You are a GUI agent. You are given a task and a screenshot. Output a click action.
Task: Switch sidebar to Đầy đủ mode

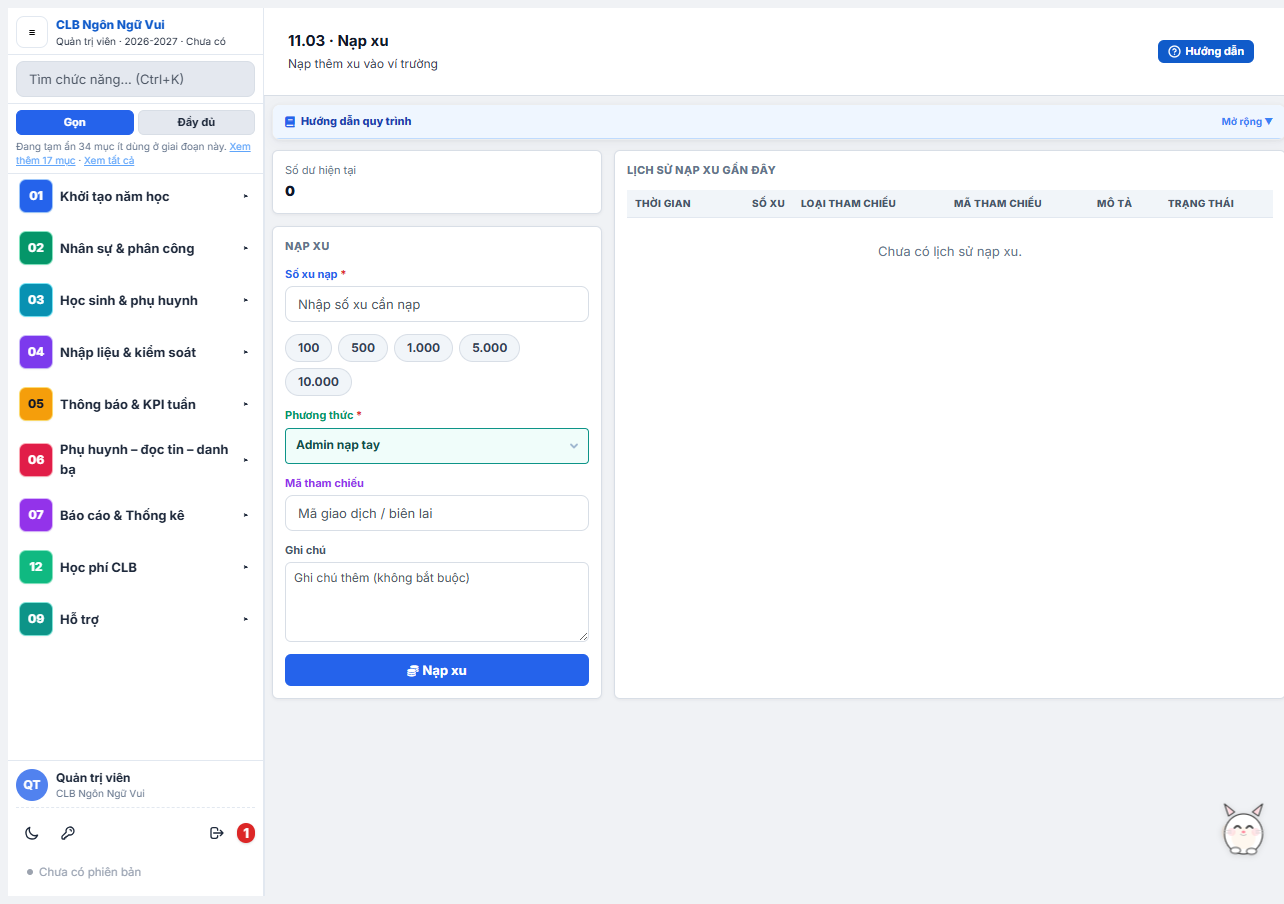point(196,122)
